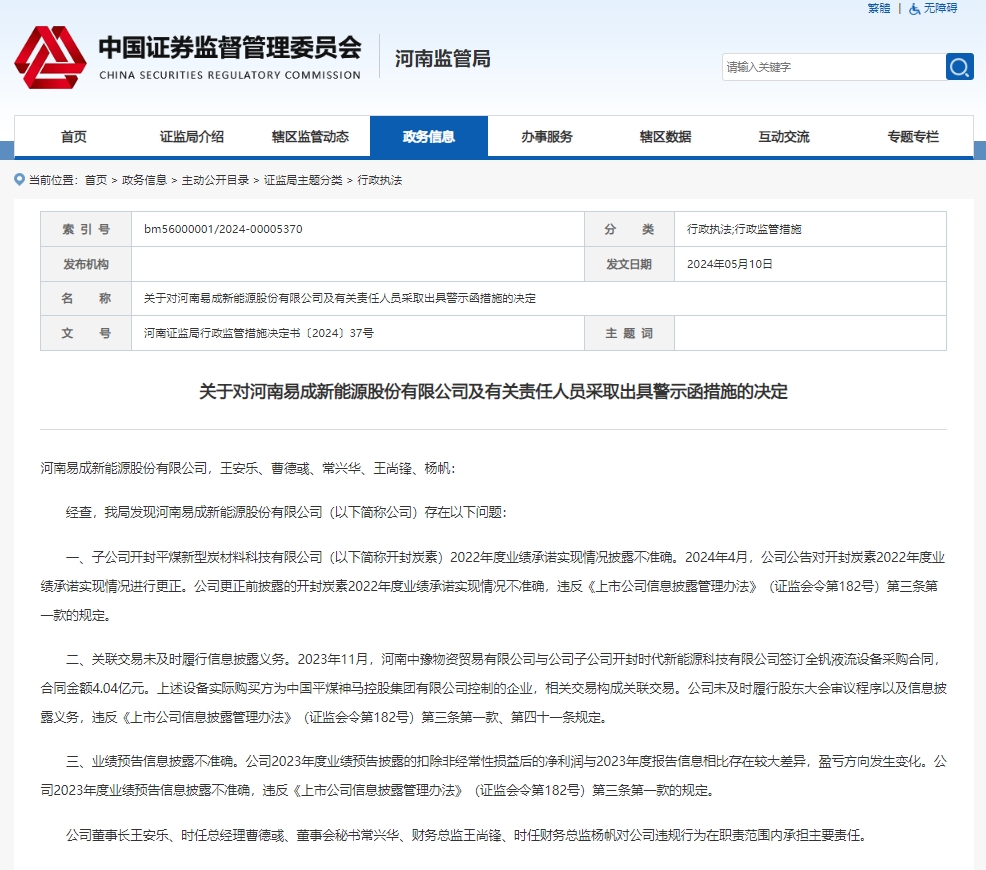The image size is (986, 870).
Task: Switch to traditional Chinese via 繁體
Action: [x=878, y=8]
